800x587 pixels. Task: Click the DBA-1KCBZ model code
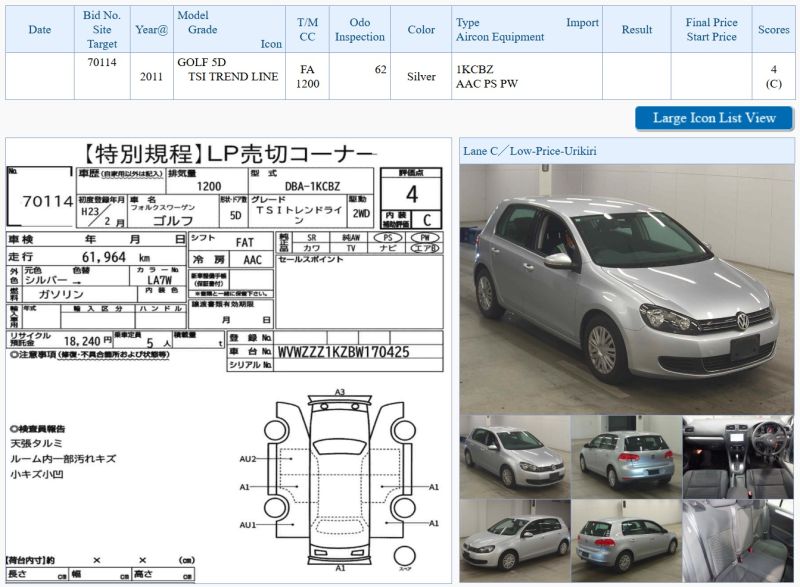tap(312, 187)
